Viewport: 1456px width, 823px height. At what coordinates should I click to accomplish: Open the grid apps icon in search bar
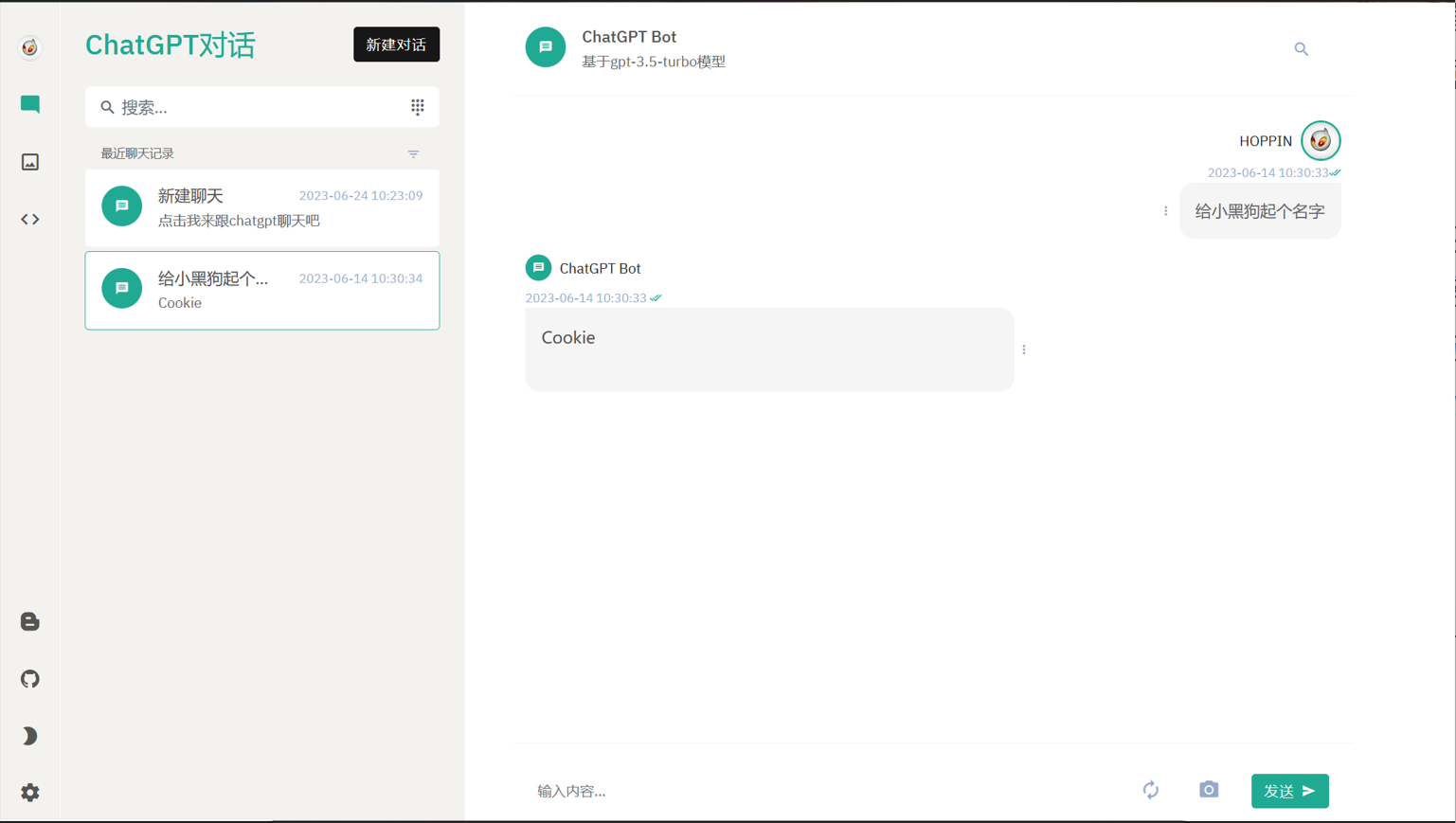[x=418, y=107]
